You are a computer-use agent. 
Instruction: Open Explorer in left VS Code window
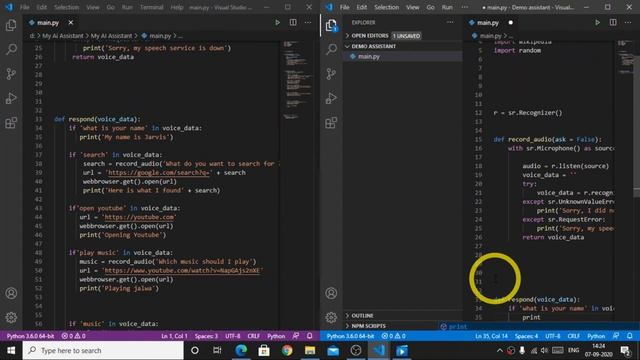pyautogui.click(x=11, y=25)
